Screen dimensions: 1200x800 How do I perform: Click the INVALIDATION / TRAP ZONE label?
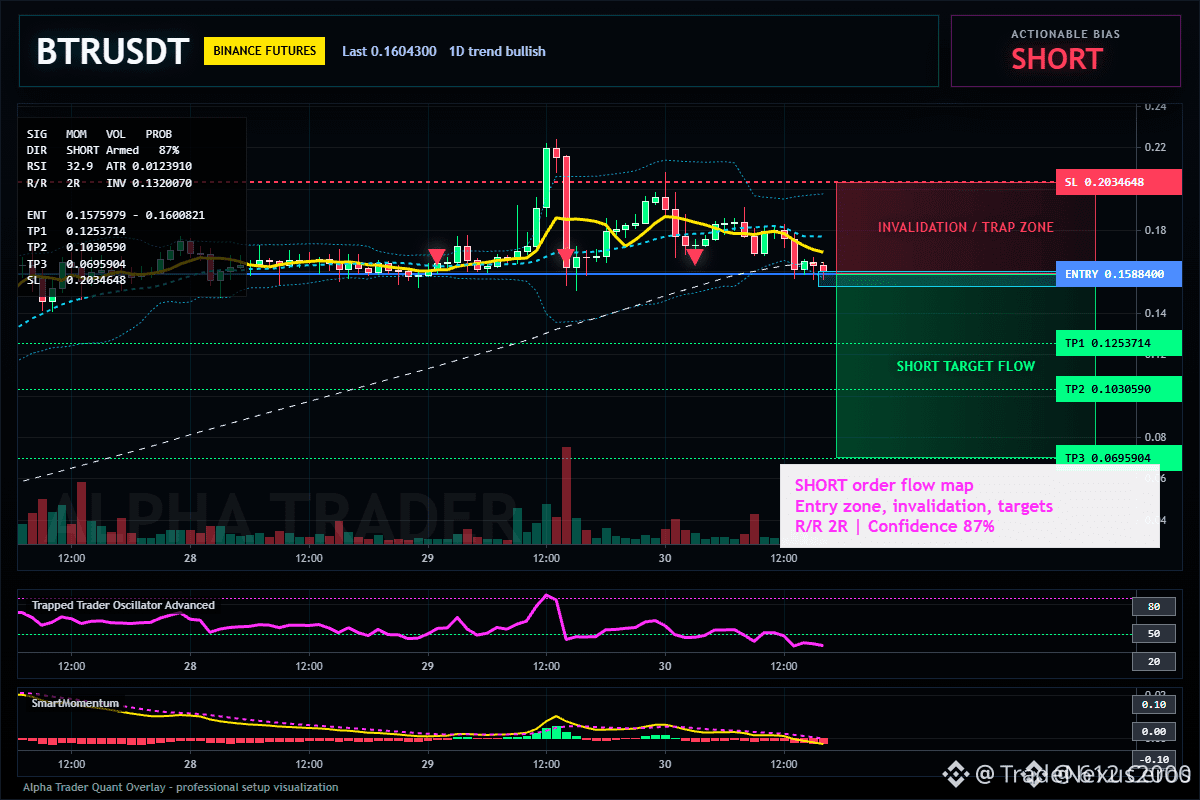[x=966, y=227]
